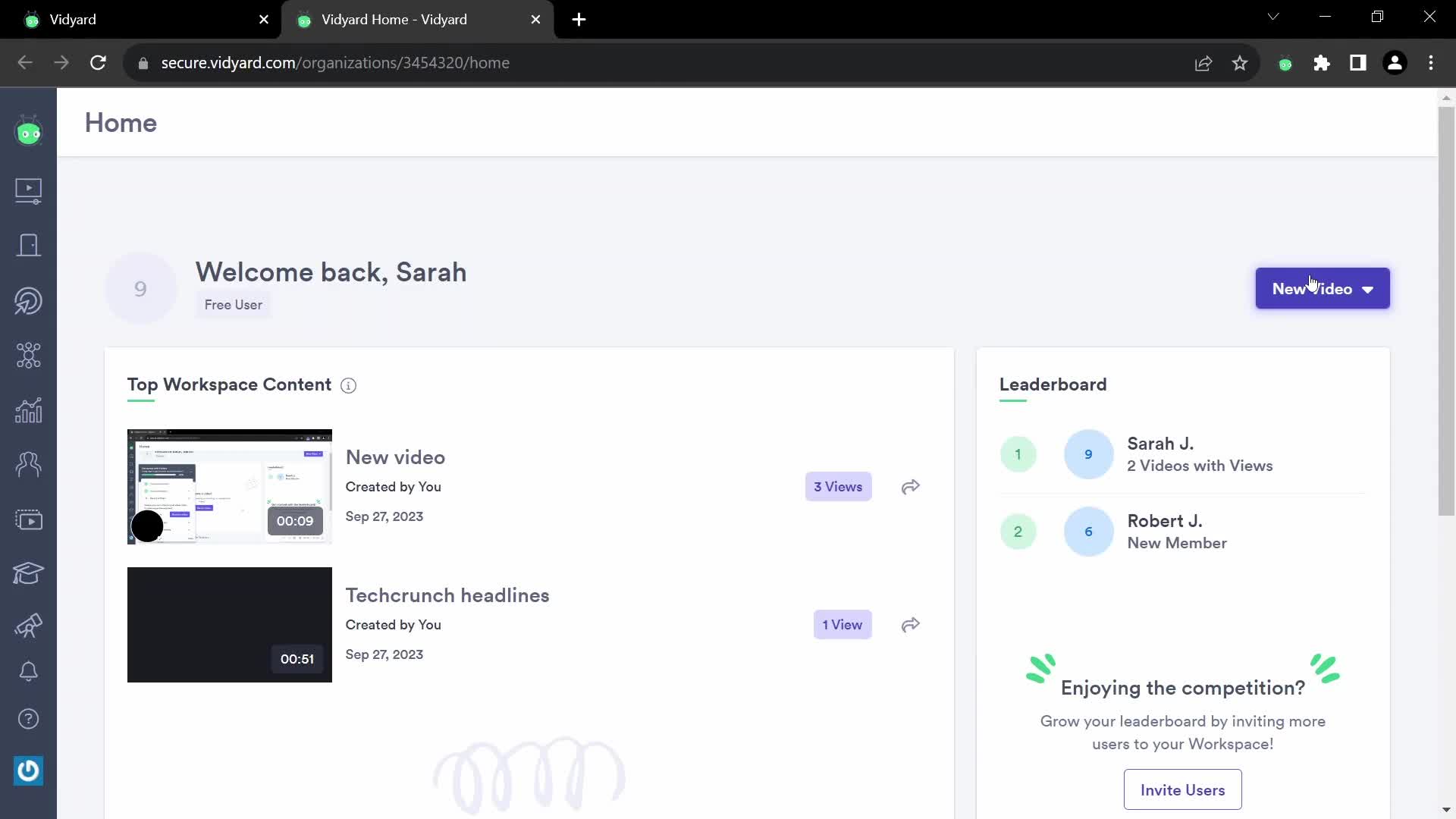The image size is (1456, 819).
Task: Share the Techcrunch headlines video arrow icon
Action: coord(911,625)
